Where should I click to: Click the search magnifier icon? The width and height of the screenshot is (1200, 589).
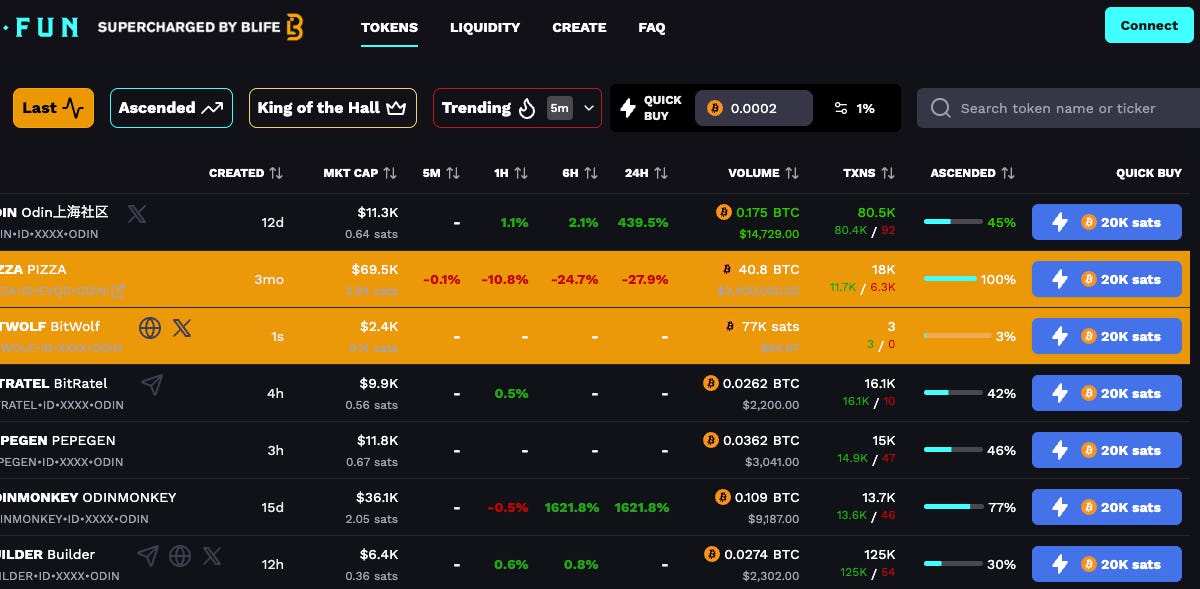[940, 108]
